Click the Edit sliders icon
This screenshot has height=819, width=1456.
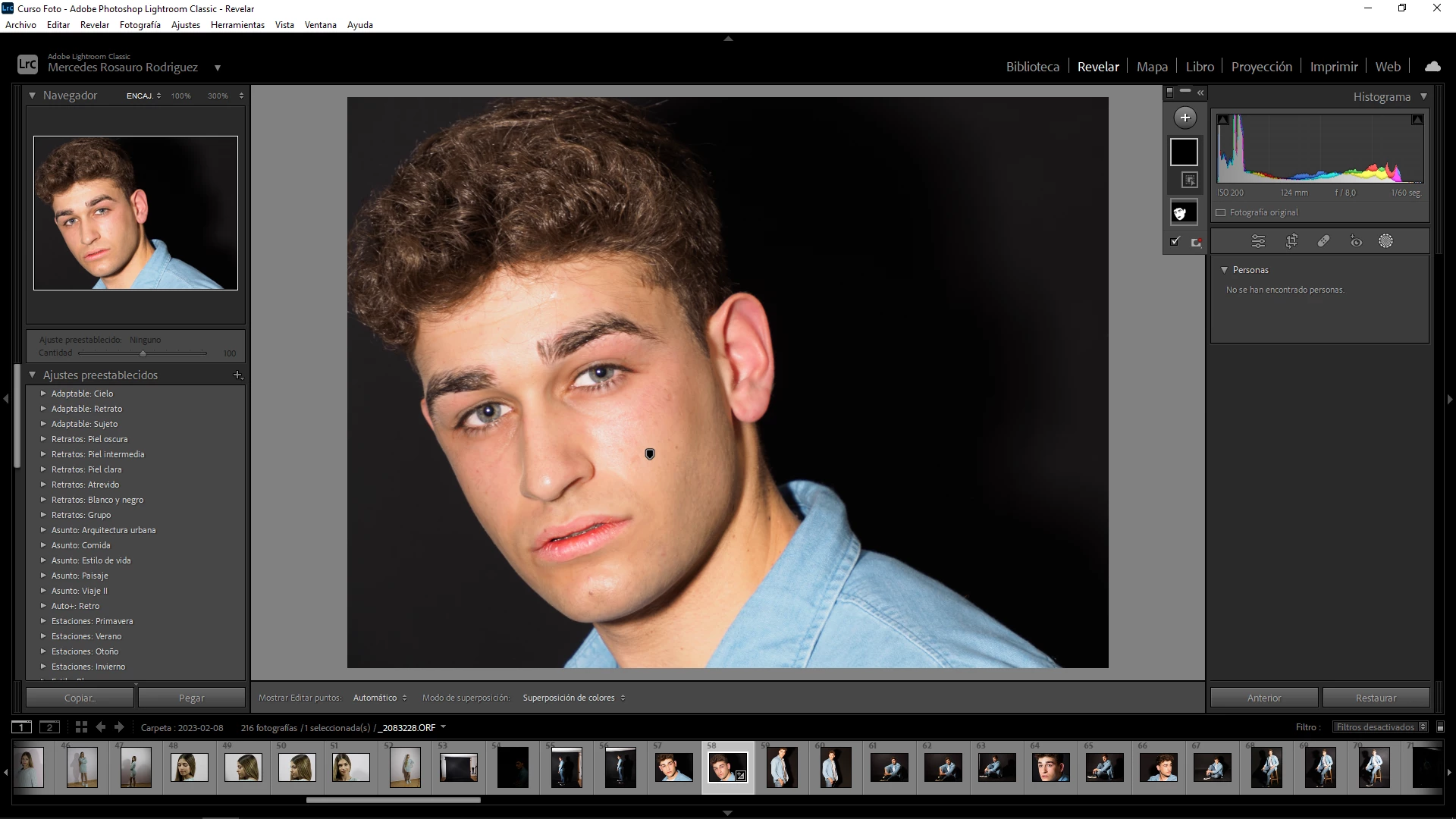1258,241
